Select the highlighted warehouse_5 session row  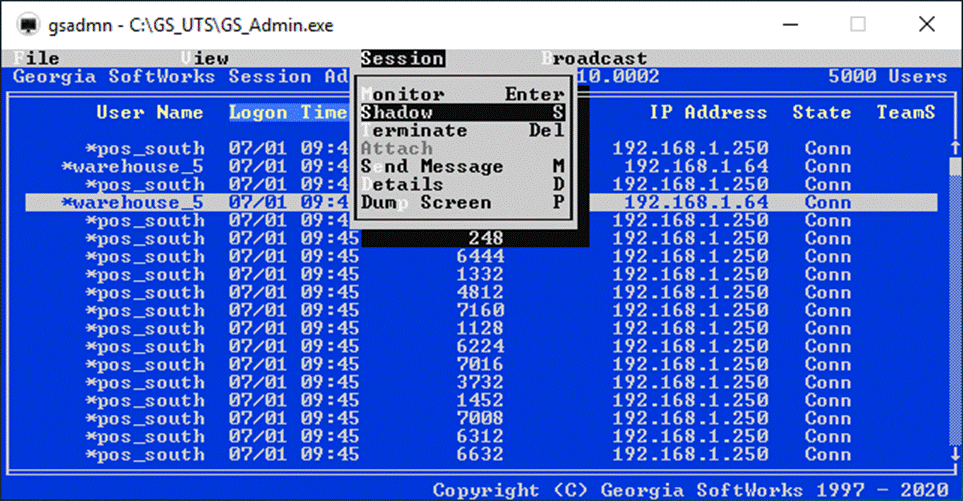click(481, 203)
